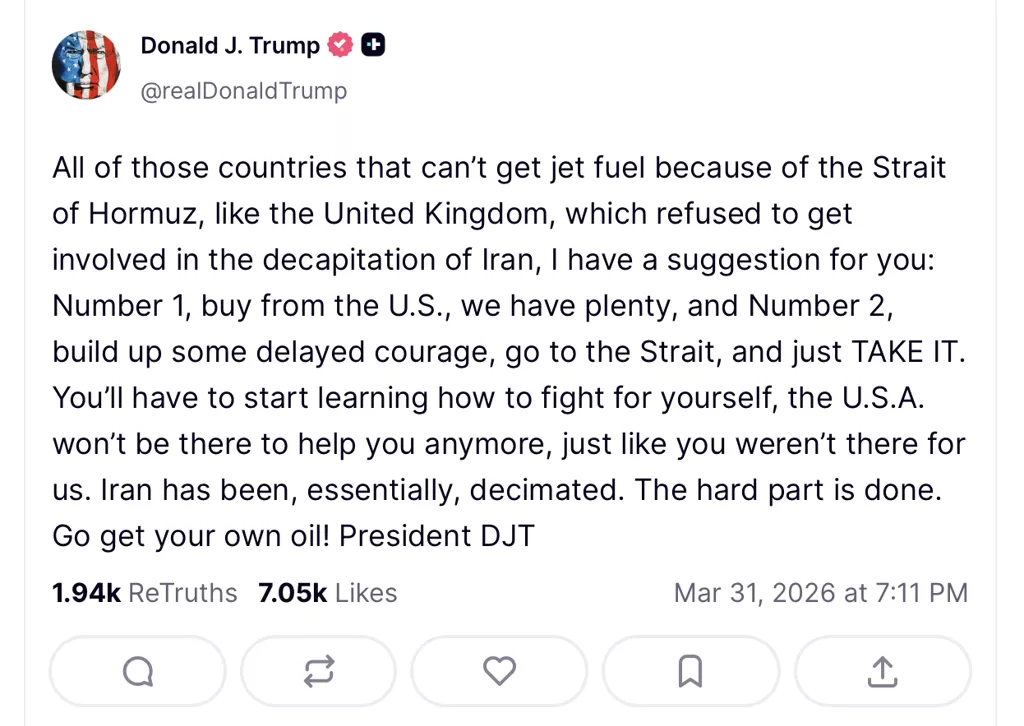
Task: Bookmark this post
Action: pos(690,672)
